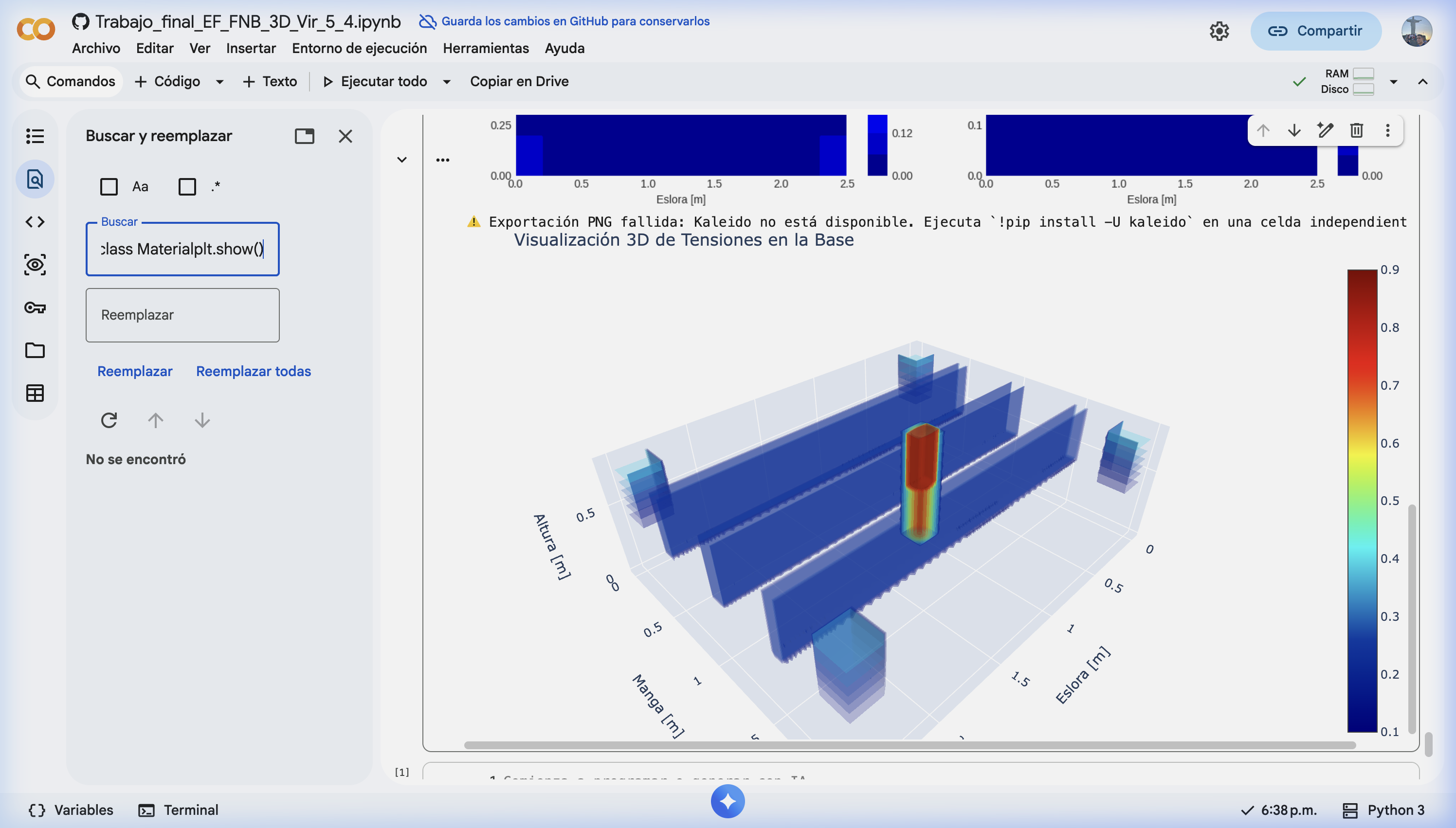Expand the Ejecutar todo dropdown arrow
1456x828 pixels.
click(x=447, y=81)
